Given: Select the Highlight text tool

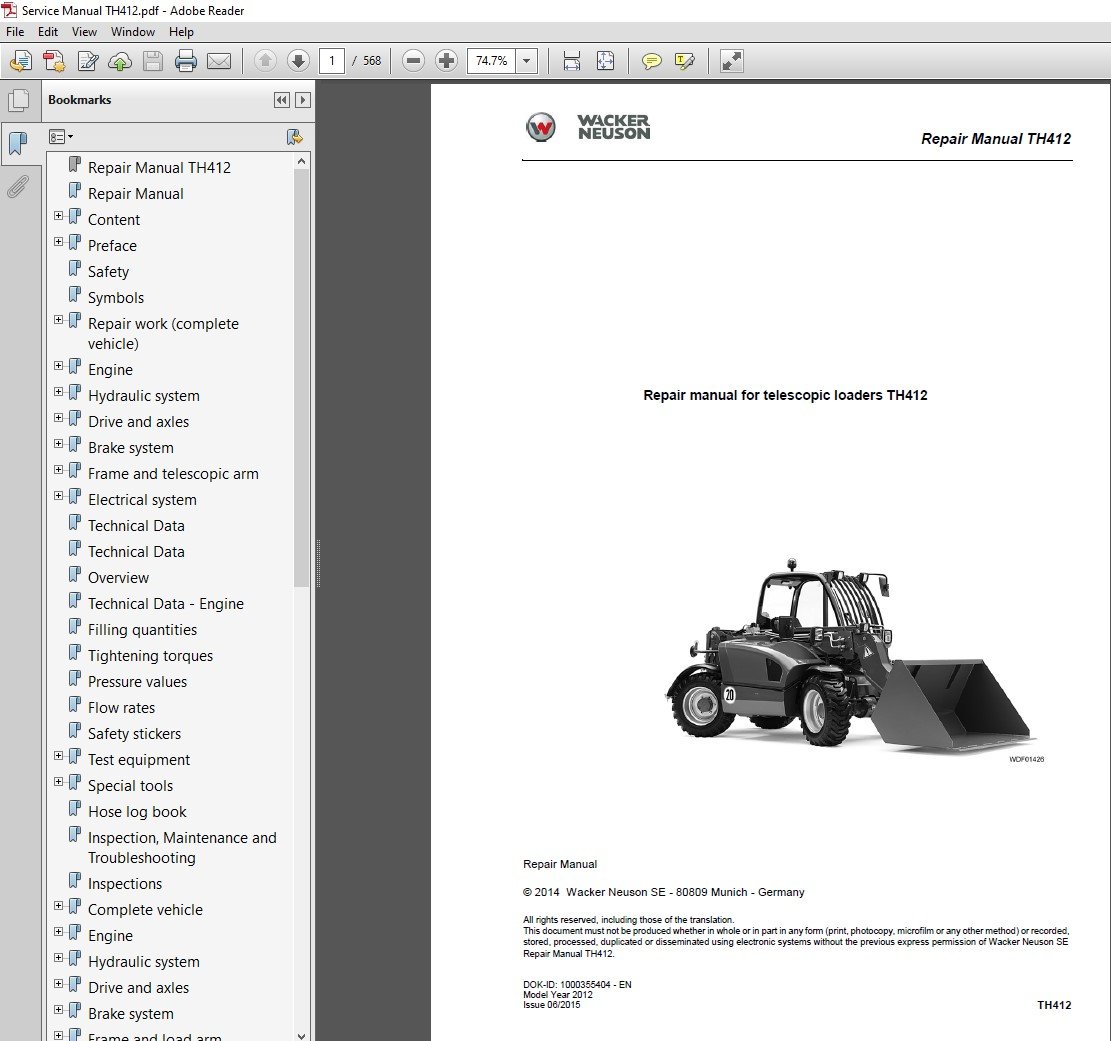Looking at the screenshot, I should pyautogui.click(x=685, y=61).
